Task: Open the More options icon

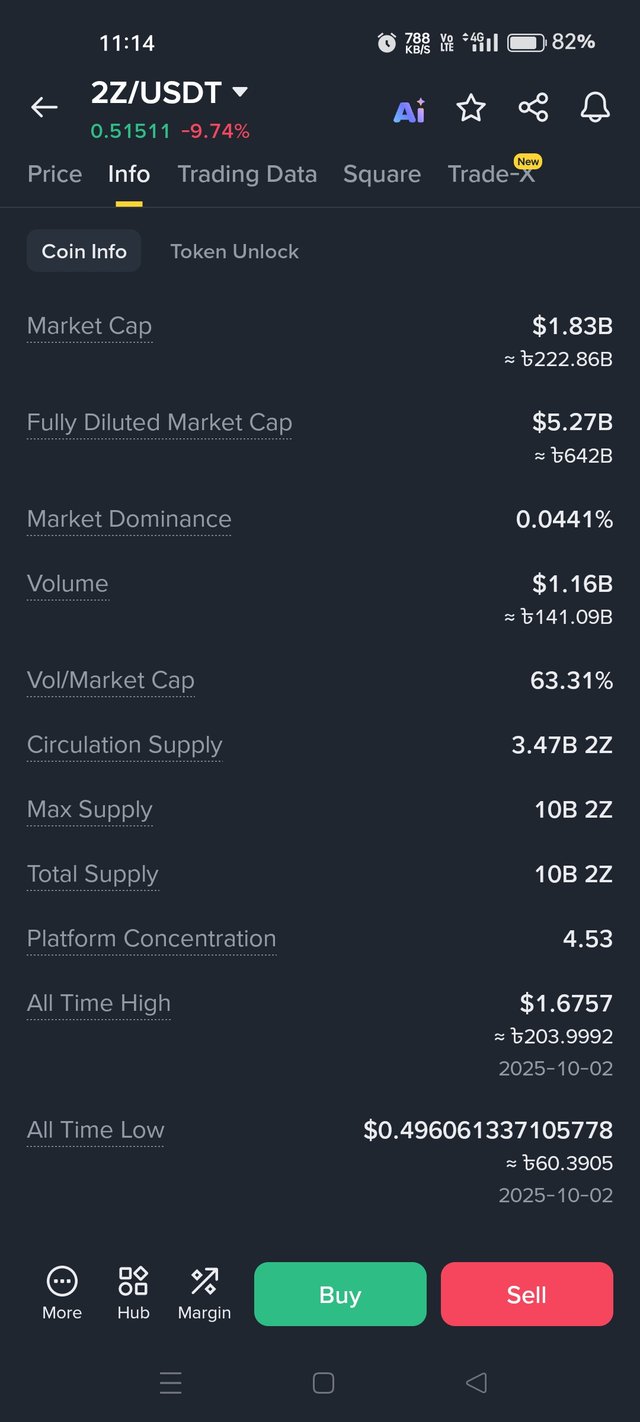Action: click(62, 1292)
